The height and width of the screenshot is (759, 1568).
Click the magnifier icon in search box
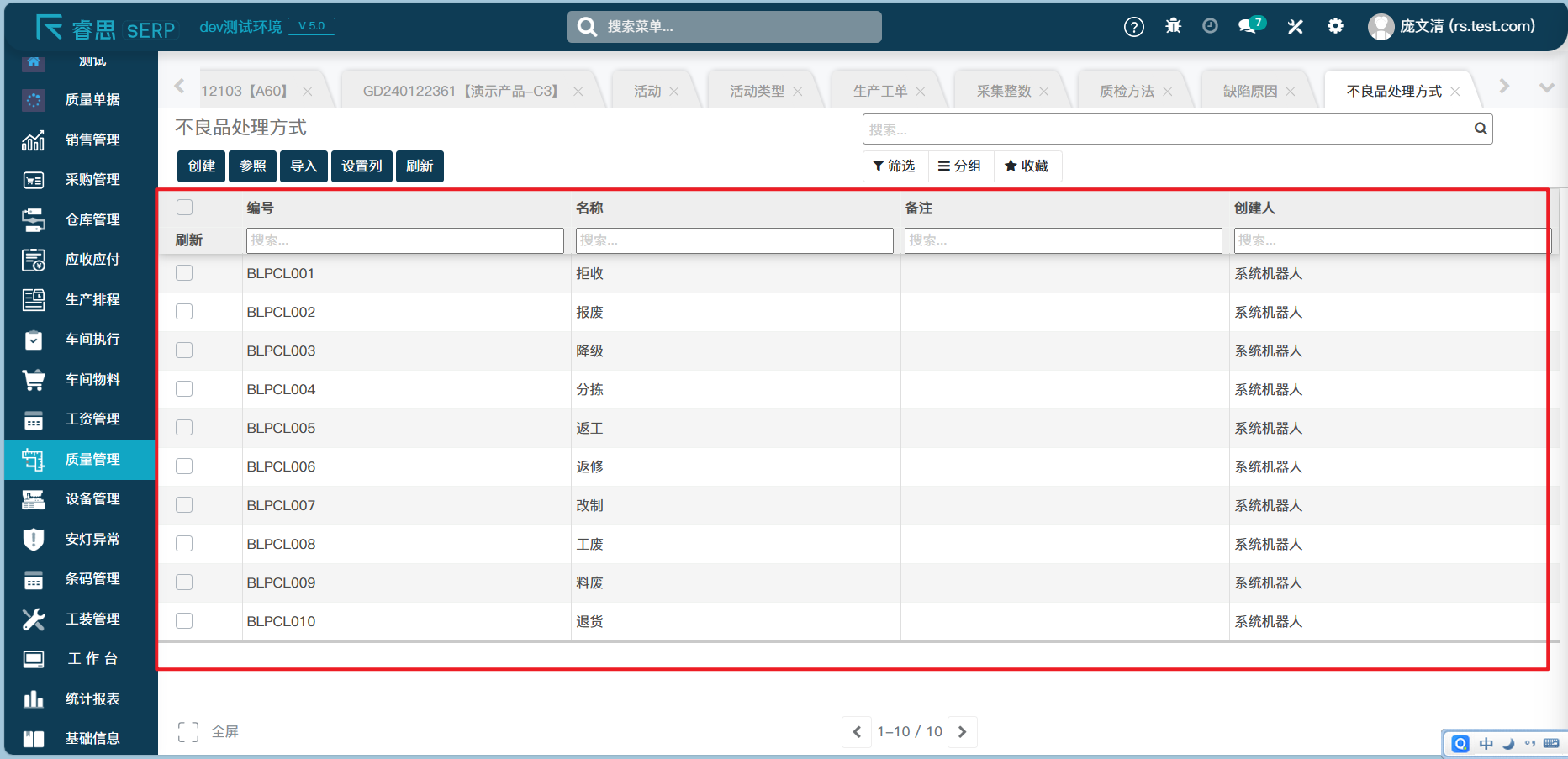coord(1480,129)
